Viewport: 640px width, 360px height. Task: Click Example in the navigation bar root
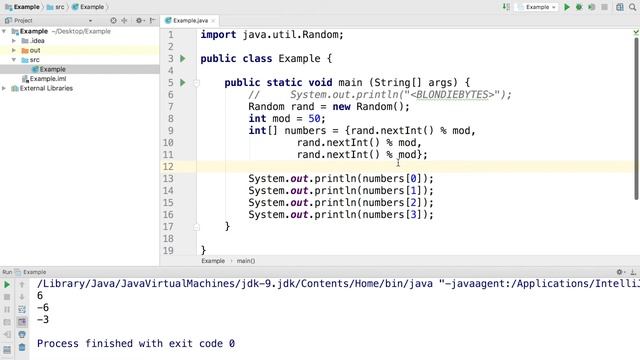22,7
